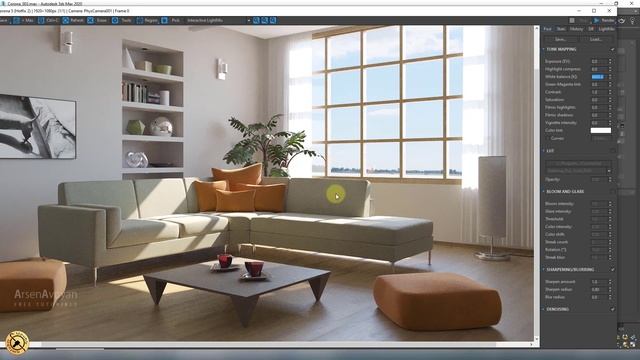Screen dimensions: 640x360
Task: Click the Save toolbar button in VFB
Action: [4, 20]
